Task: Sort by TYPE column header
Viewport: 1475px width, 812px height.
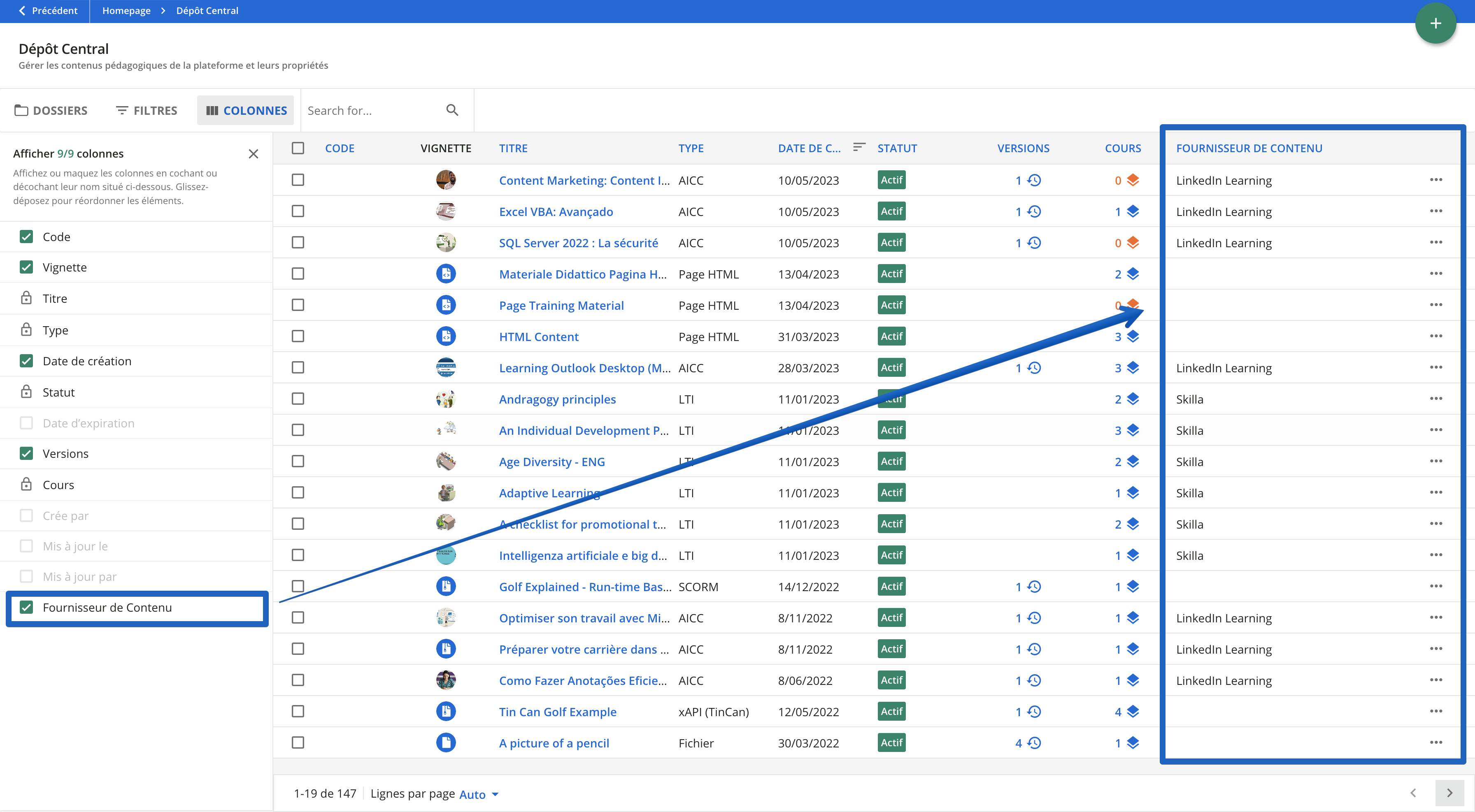Action: point(691,148)
